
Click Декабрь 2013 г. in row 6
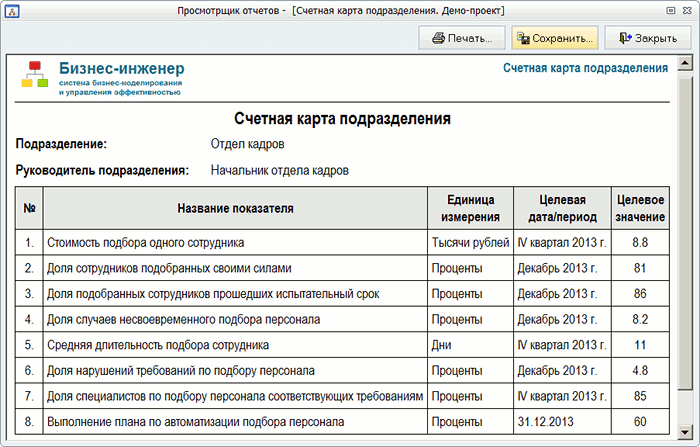(x=562, y=370)
